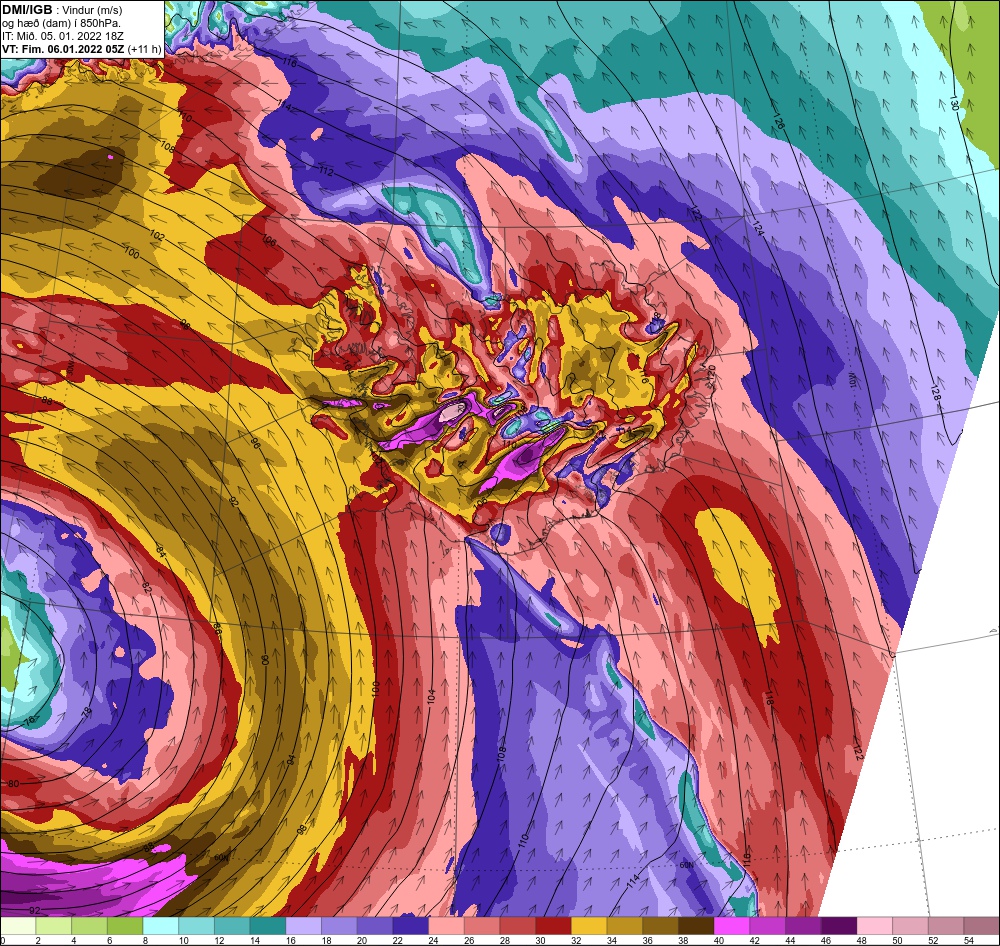Click the 'DMI/IGB' title text

point(27,10)
